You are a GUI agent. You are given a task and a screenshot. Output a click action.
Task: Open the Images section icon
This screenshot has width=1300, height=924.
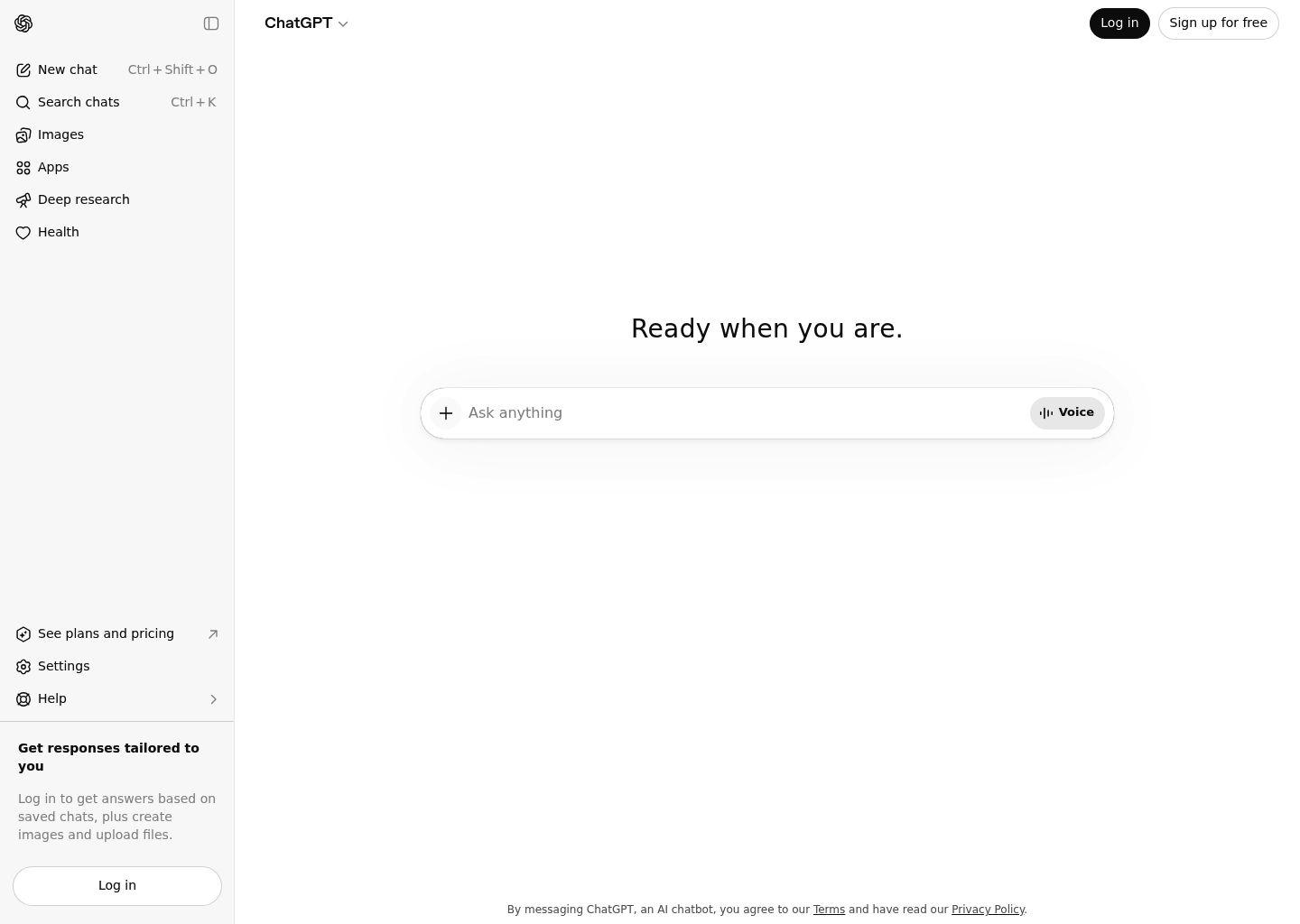(23, 135)
